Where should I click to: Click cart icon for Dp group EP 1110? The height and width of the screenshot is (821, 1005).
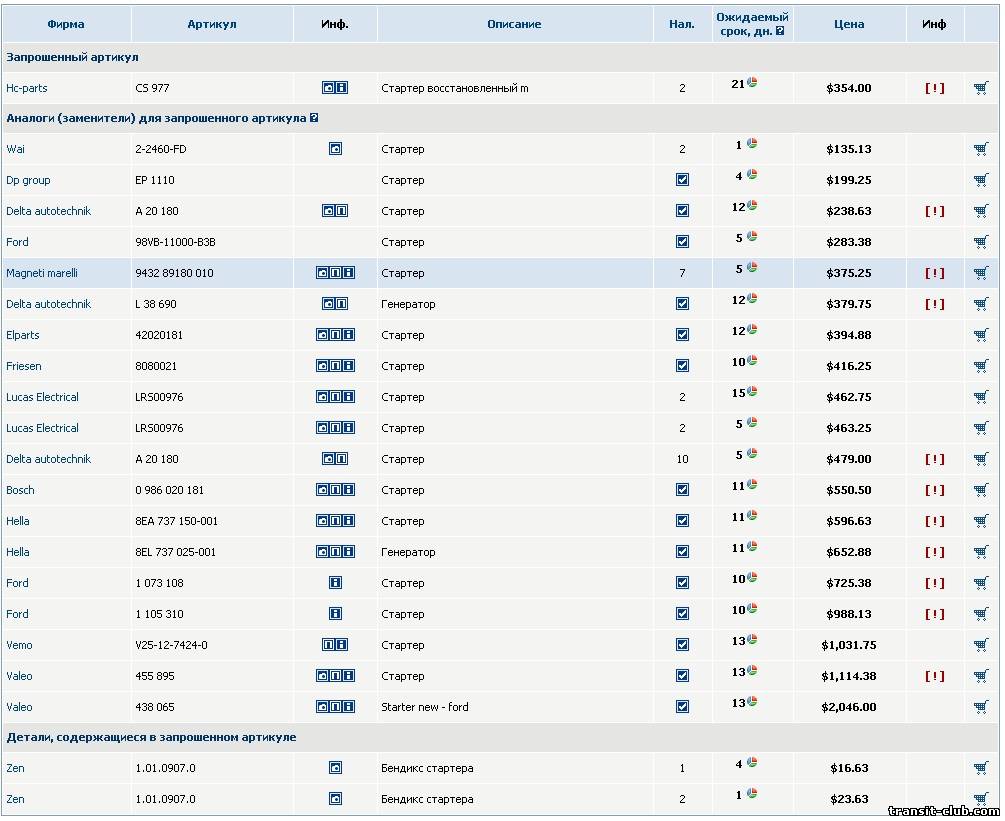coord(981,180)
